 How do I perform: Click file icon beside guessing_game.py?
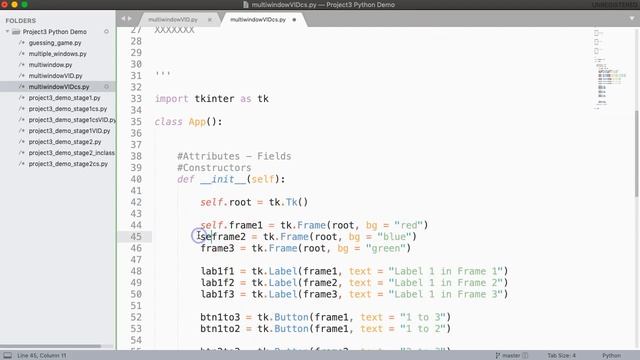(x=22, y=43)
